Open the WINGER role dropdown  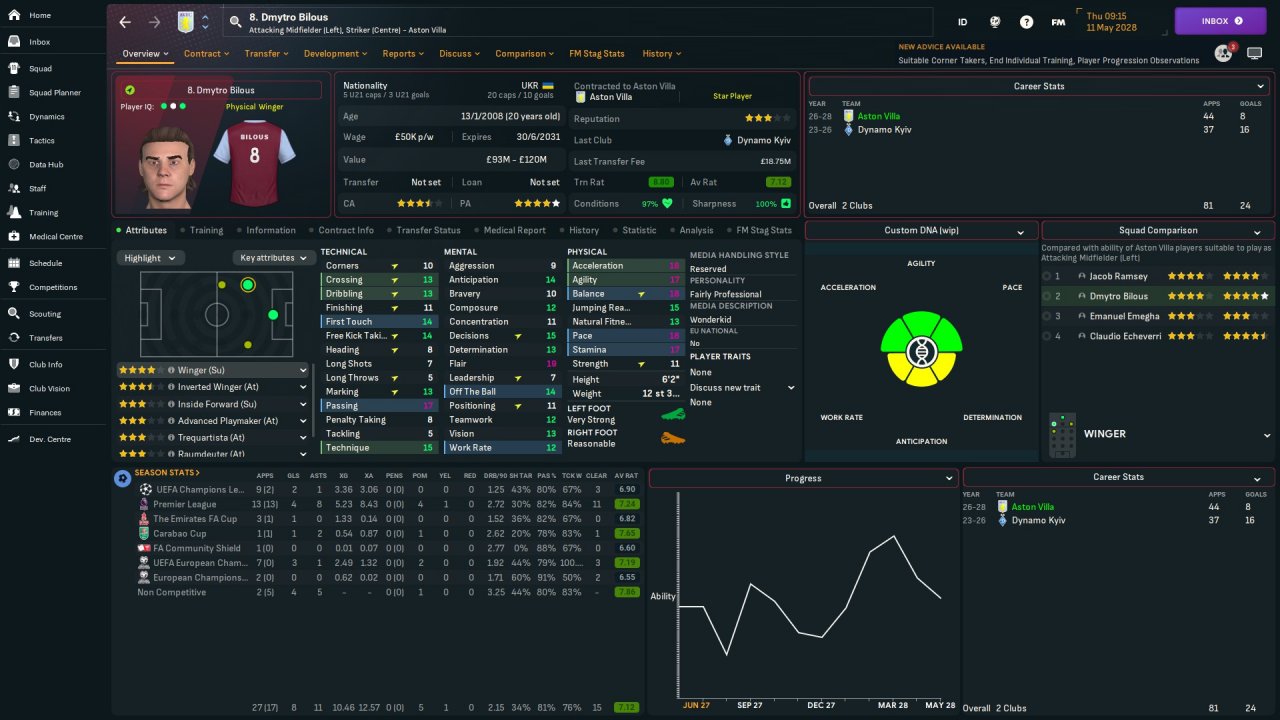pos(1267,435)
